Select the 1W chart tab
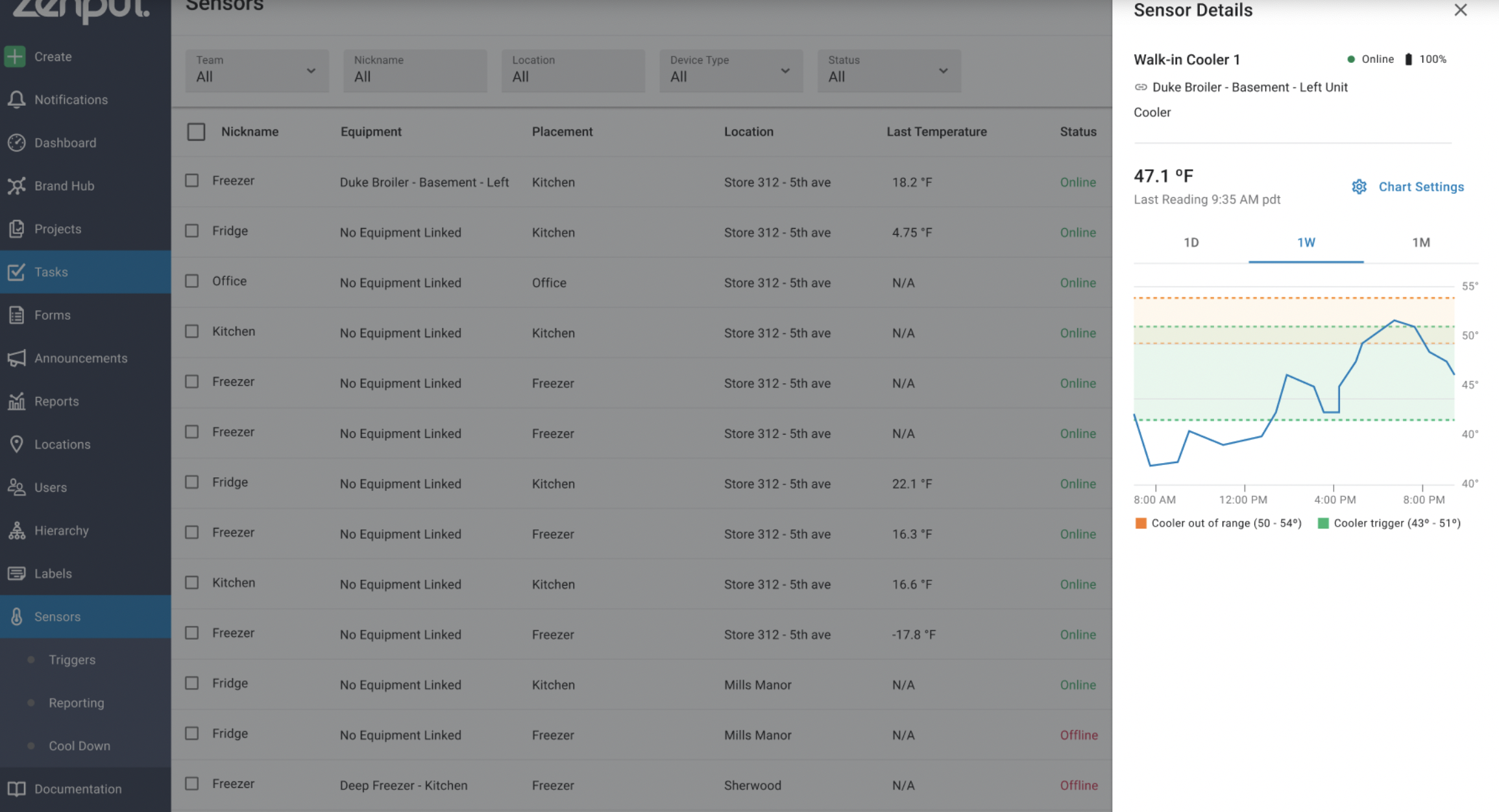The height and width of the screenshot is (812, 1499). pos(1306,243)
